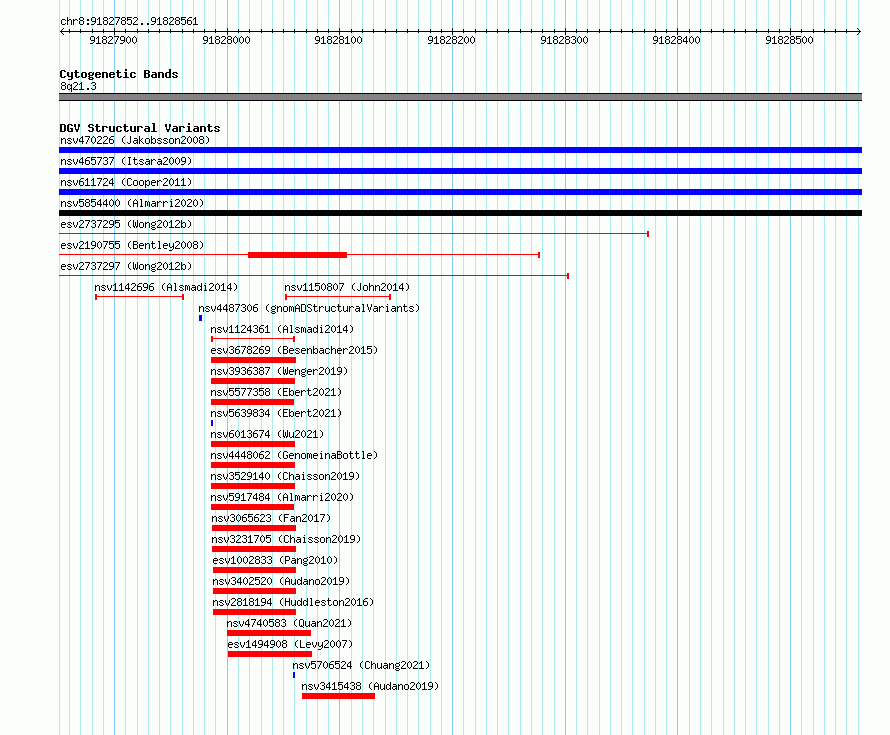Open nsv4487306 (gnomADStructuralVariants) variant

(309, 308)
